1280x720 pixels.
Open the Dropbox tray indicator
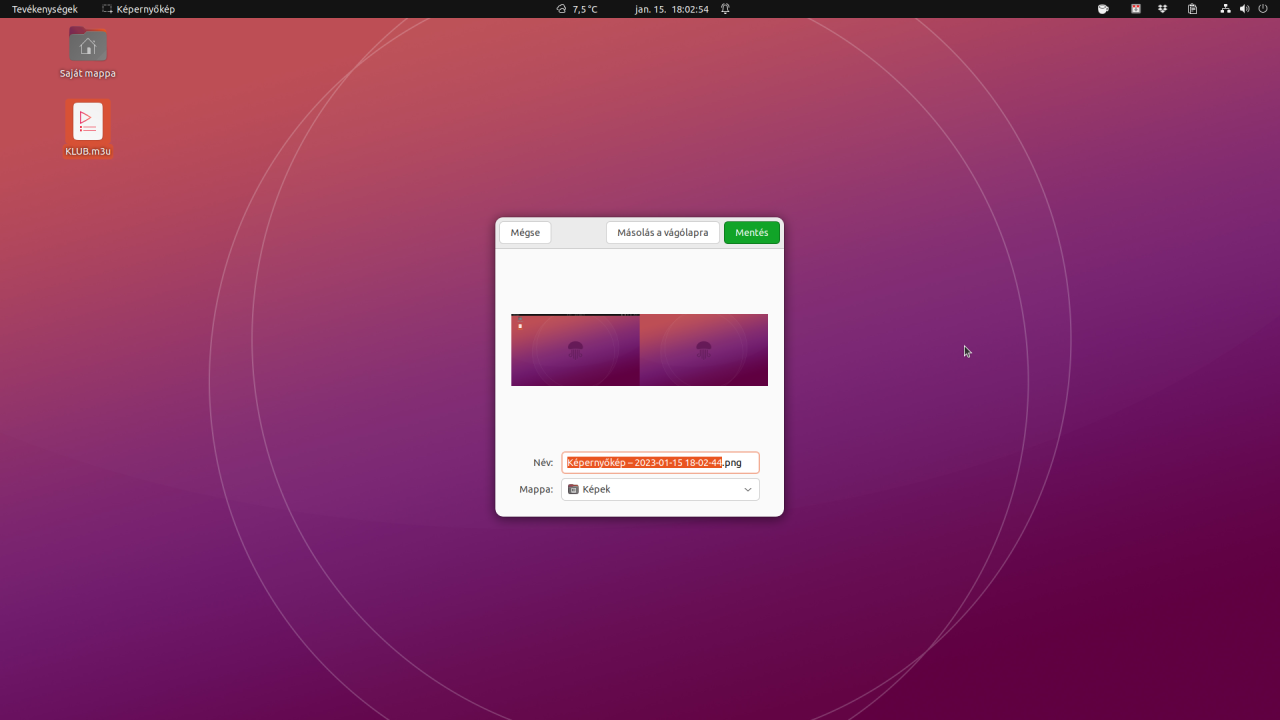point(1163,9)
